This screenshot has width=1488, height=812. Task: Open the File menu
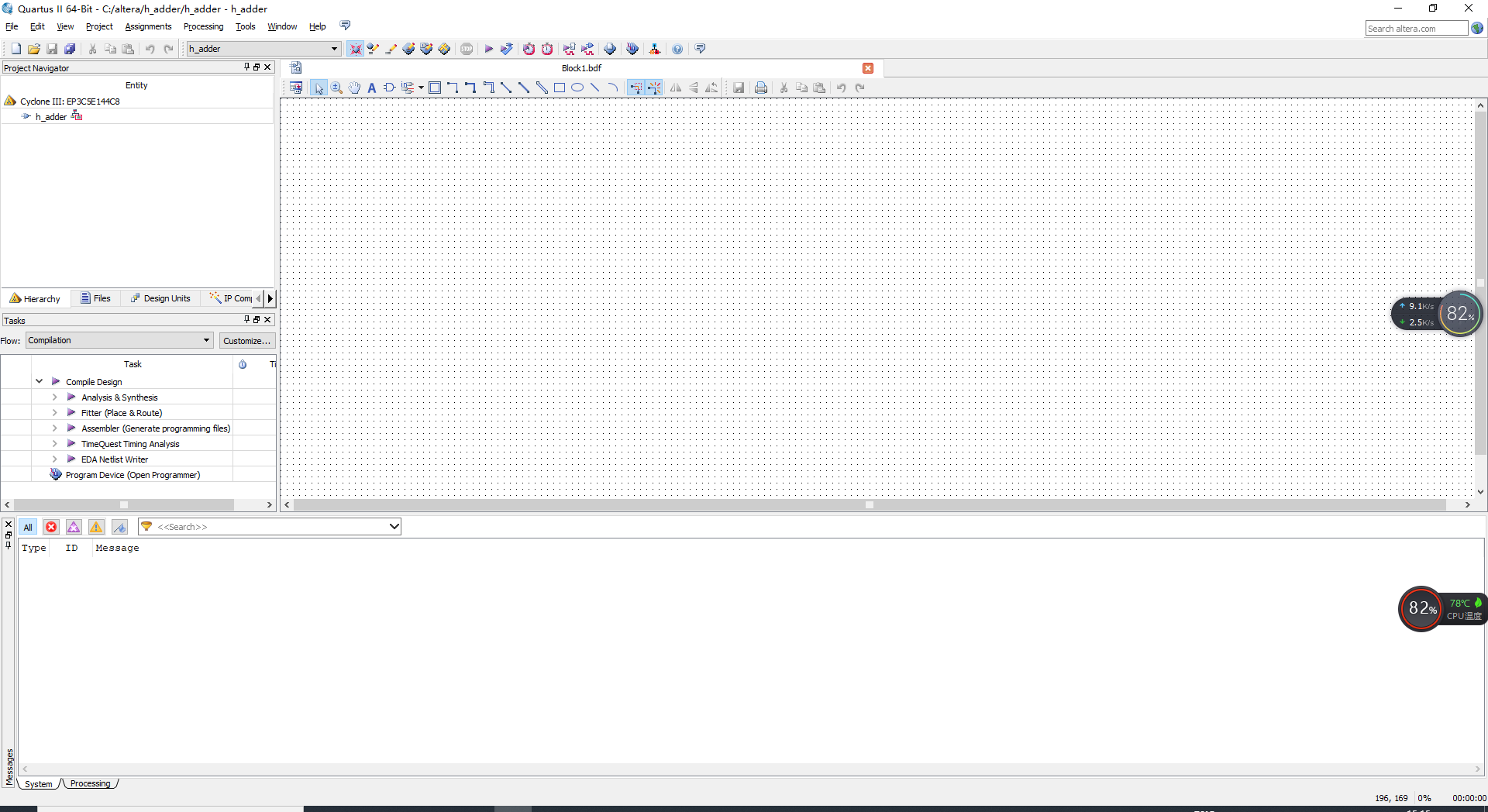tap(12, 26)
